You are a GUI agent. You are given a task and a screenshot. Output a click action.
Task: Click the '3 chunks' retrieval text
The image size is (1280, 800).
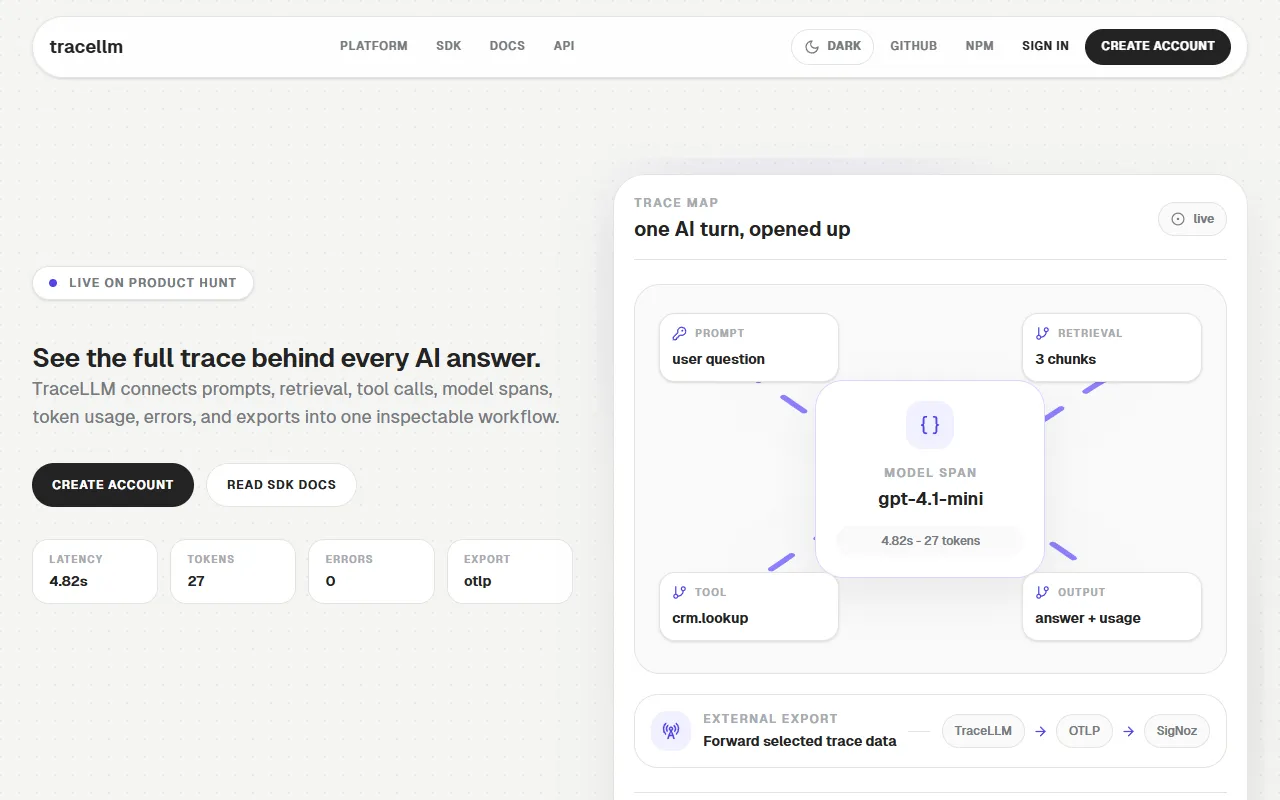(x=1066, y=359)
